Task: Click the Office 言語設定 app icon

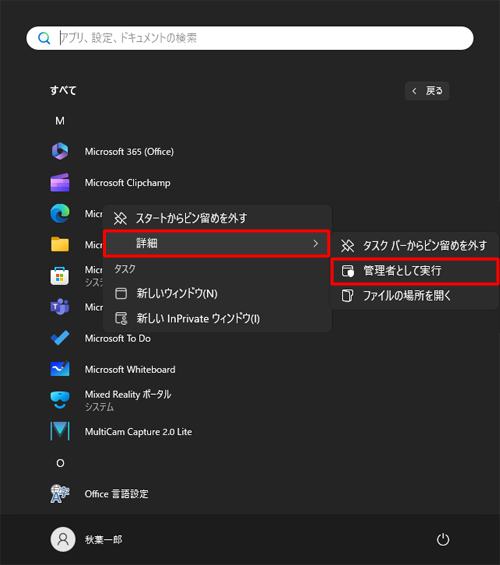Action: point(60,494)
